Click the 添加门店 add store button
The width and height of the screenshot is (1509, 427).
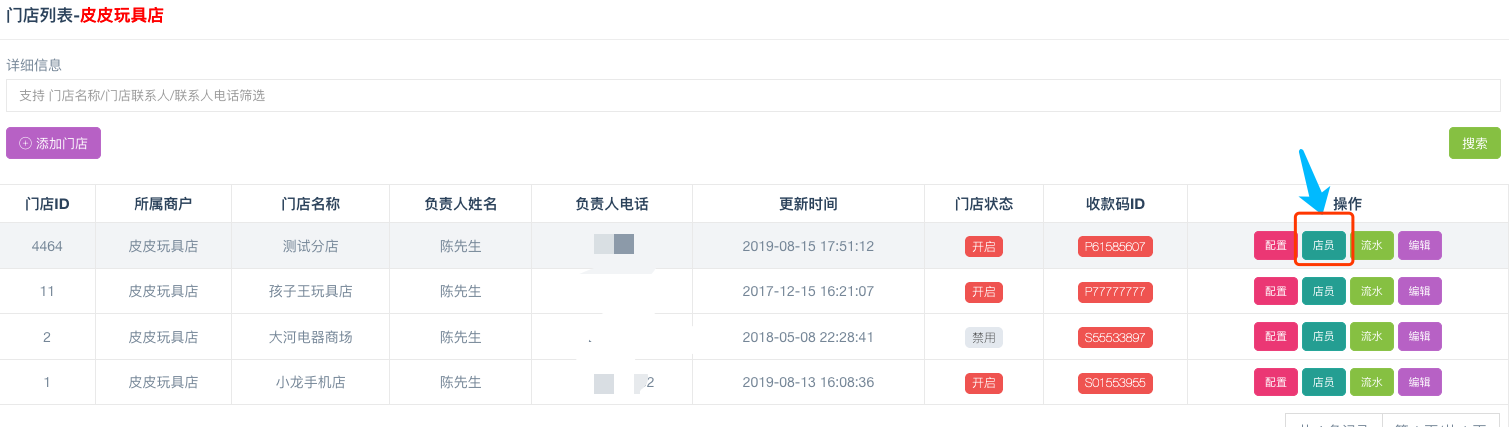(x=53, y=143)
